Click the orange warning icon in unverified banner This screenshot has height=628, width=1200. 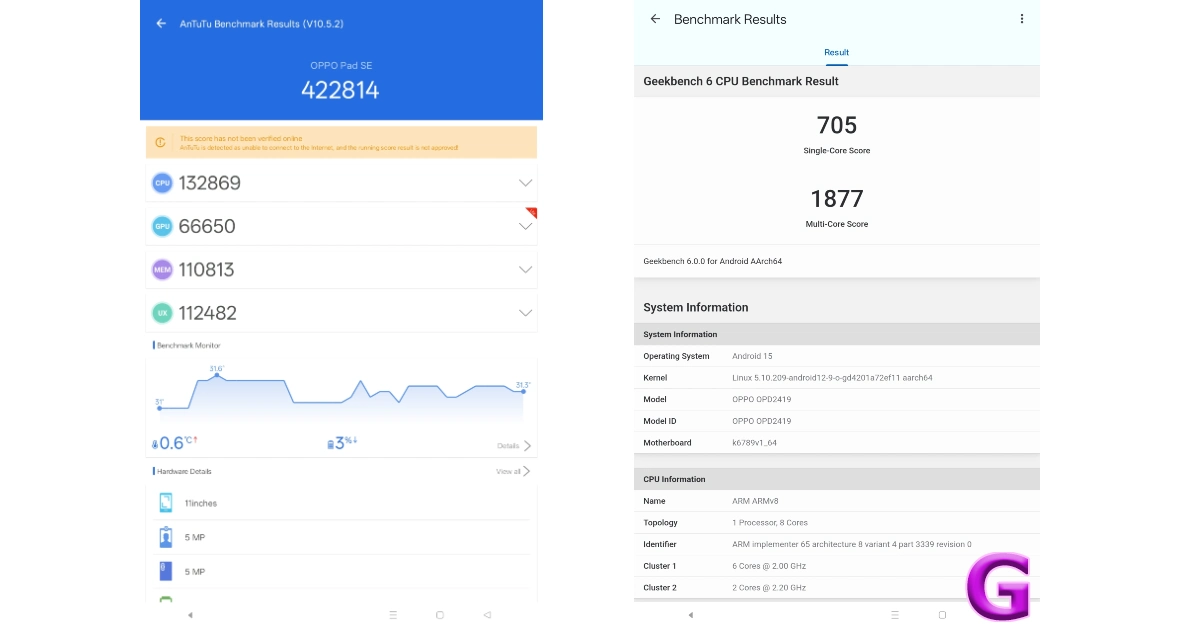(x=161, y=142)
